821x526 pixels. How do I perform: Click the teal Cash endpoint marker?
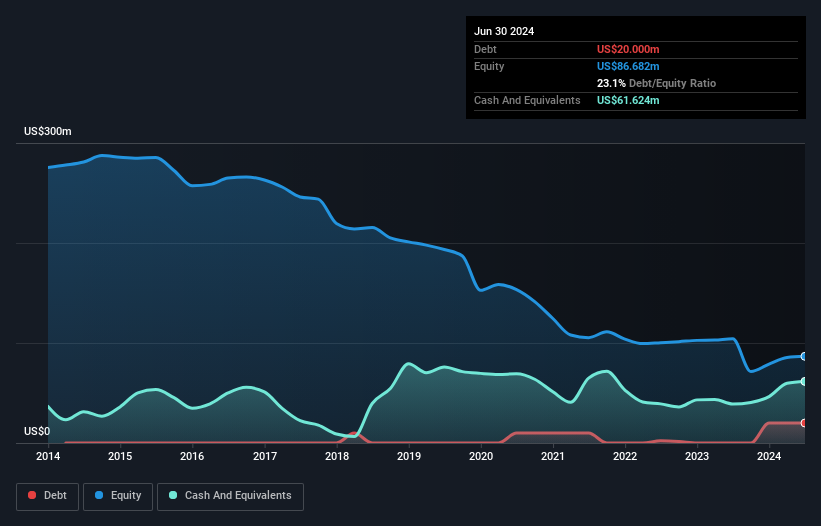click(x=804, y=381)
